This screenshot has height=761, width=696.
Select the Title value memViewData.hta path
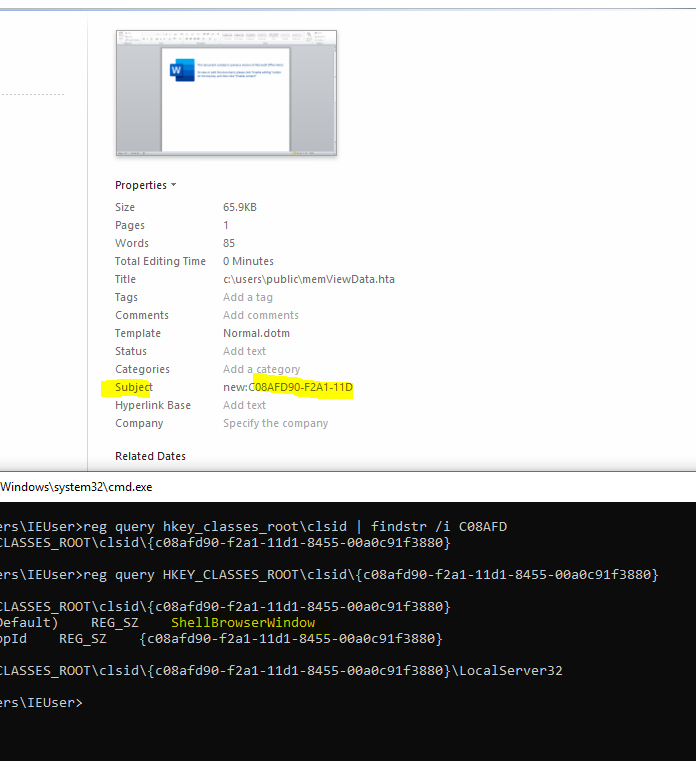click(309, 279)
